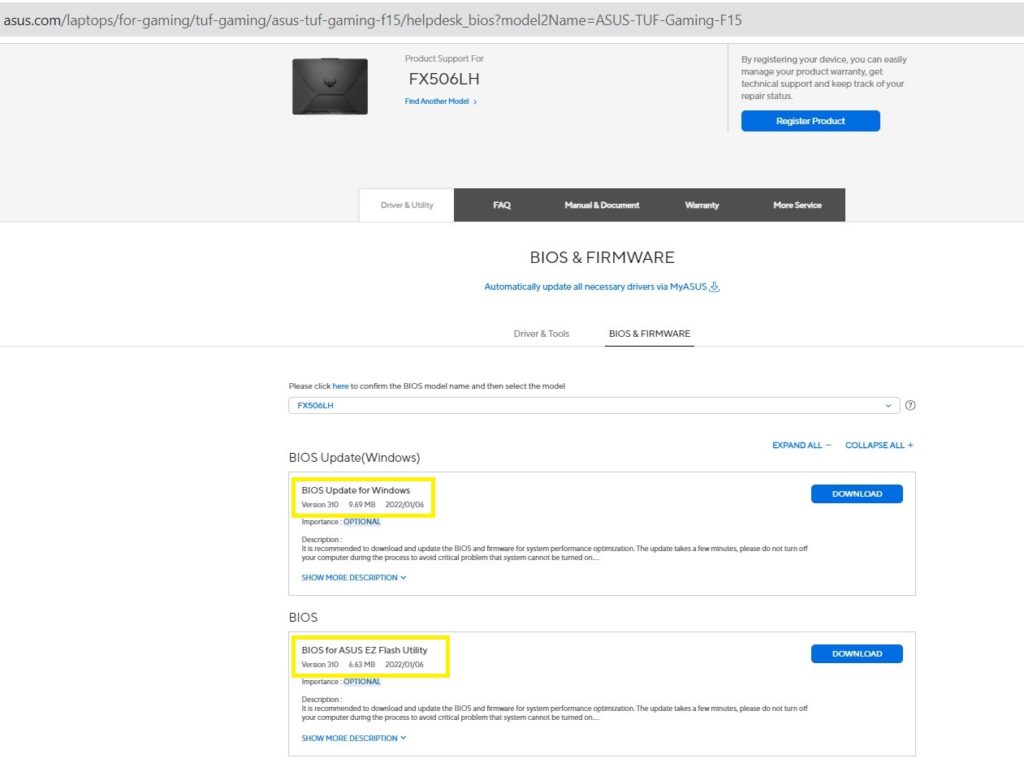Switch to the Driver & Utility tab

406,205
